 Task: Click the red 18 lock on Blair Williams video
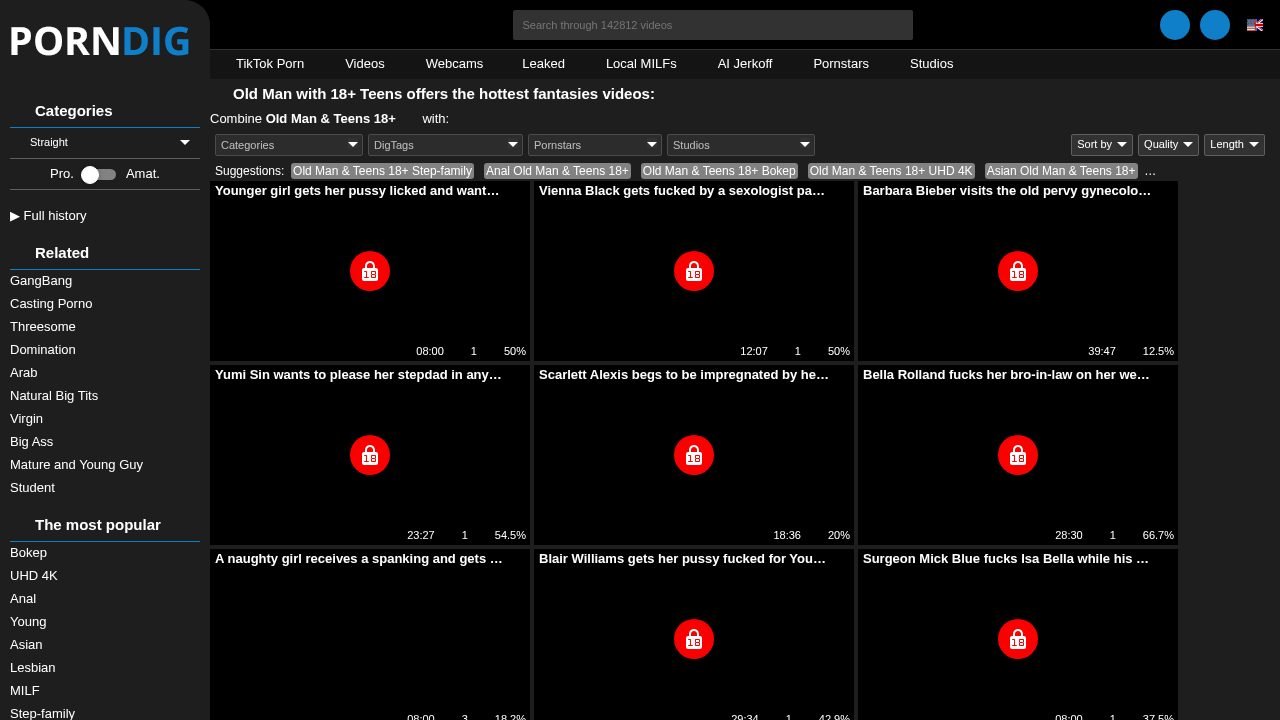(694, 639)
